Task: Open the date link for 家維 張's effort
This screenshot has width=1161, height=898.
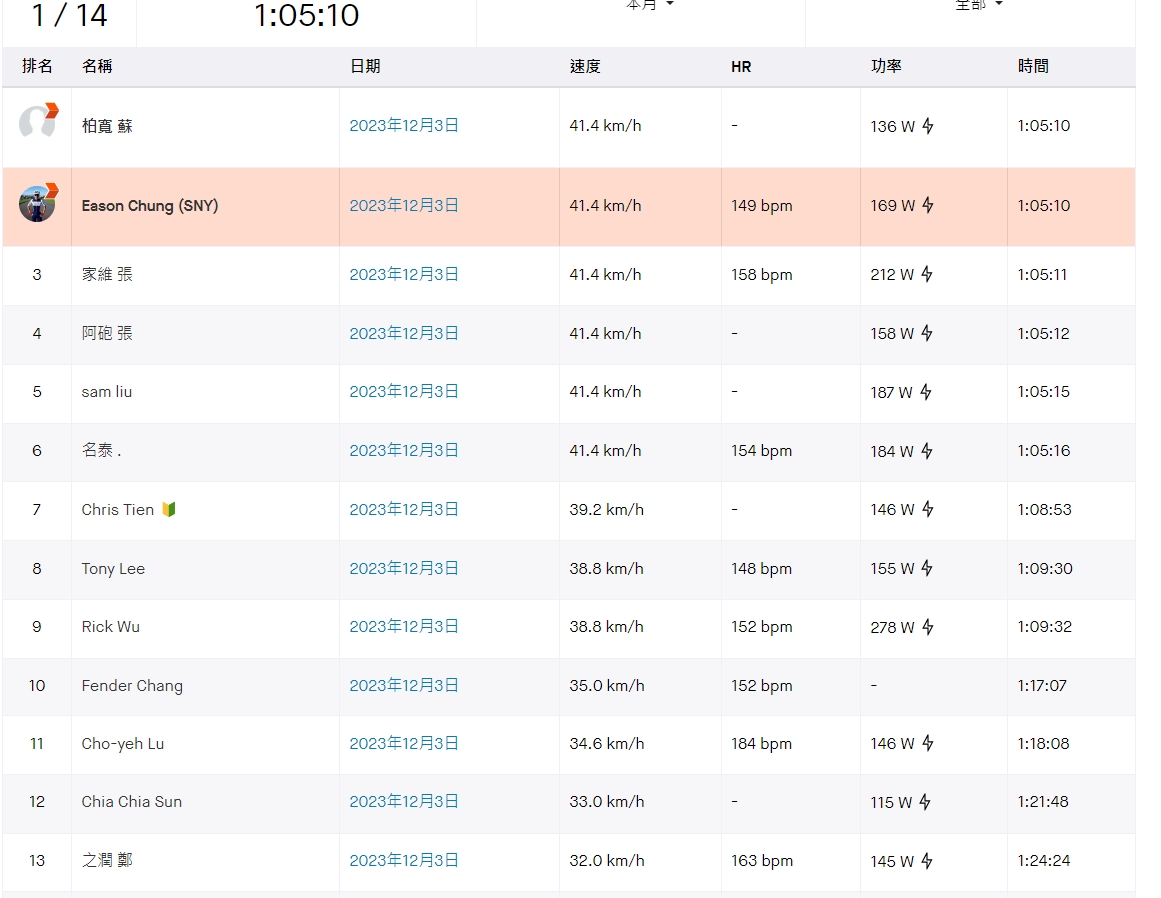Action: 404,275
